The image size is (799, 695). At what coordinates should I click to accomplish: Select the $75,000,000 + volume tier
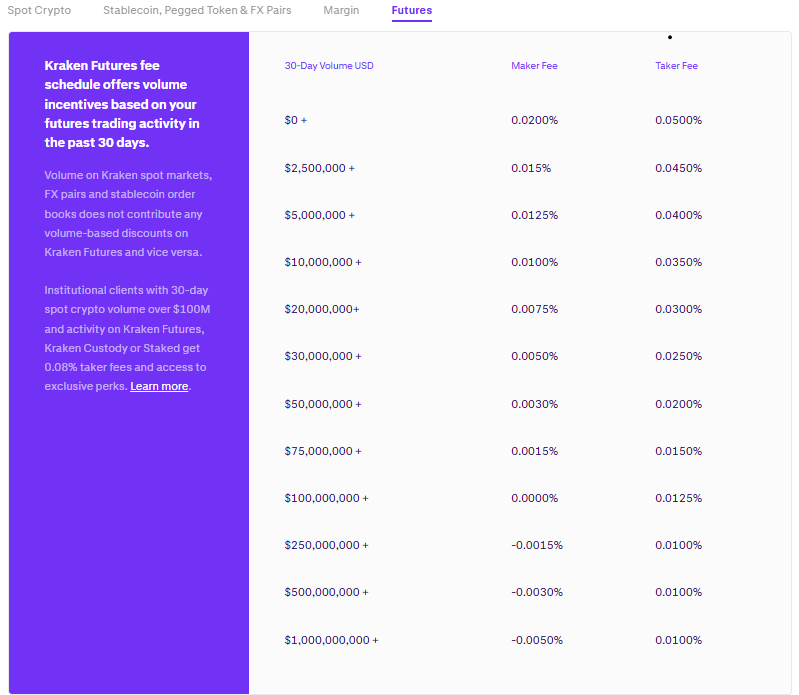pyautogui.click(x=323, y=451)
